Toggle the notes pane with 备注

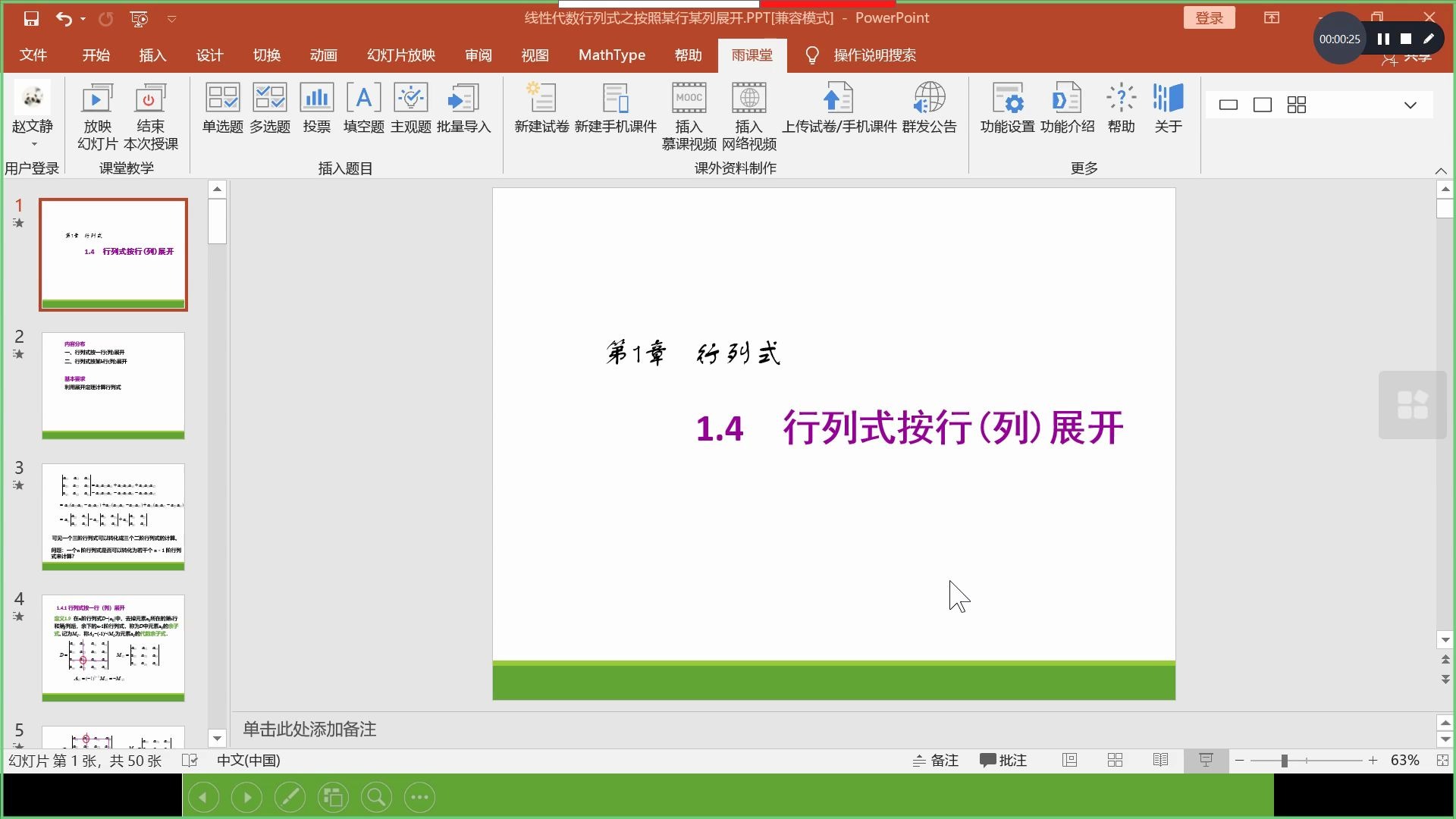(x=936, y=760)
